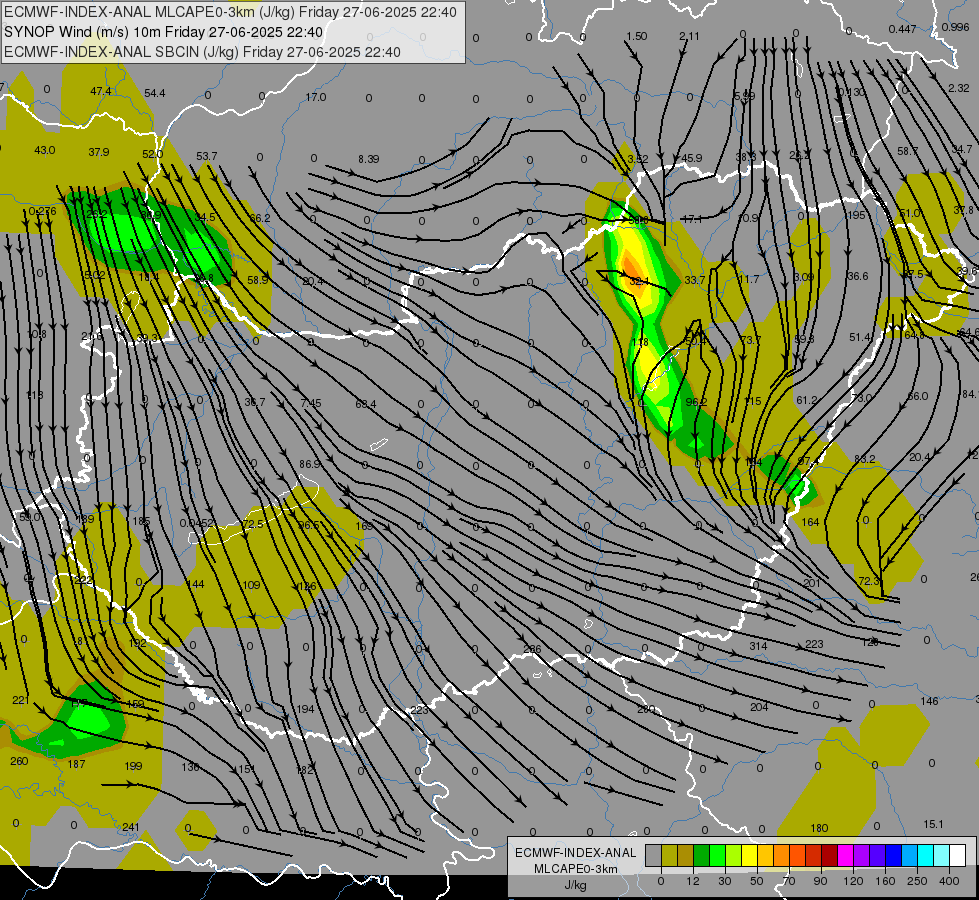Click the 61.2 grid value
This screenshot has width=979, height=900.
pyautogui.click(x=807, y=400)
